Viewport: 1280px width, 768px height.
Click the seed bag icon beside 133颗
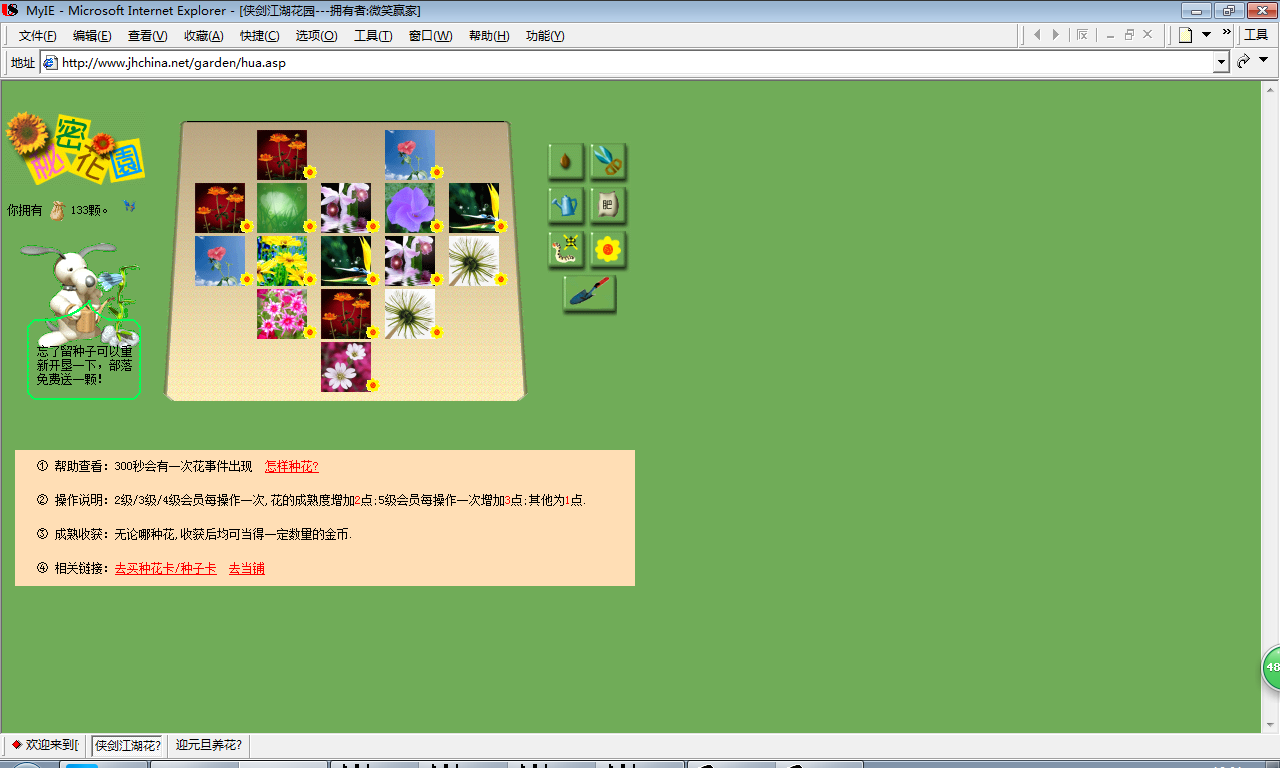(x=57, y=210)
